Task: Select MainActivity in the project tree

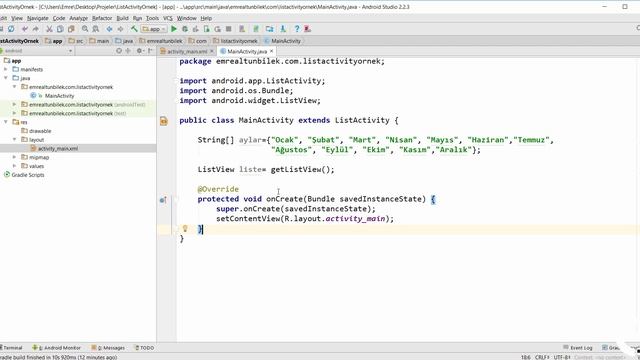Action: [x=60, y=96]
